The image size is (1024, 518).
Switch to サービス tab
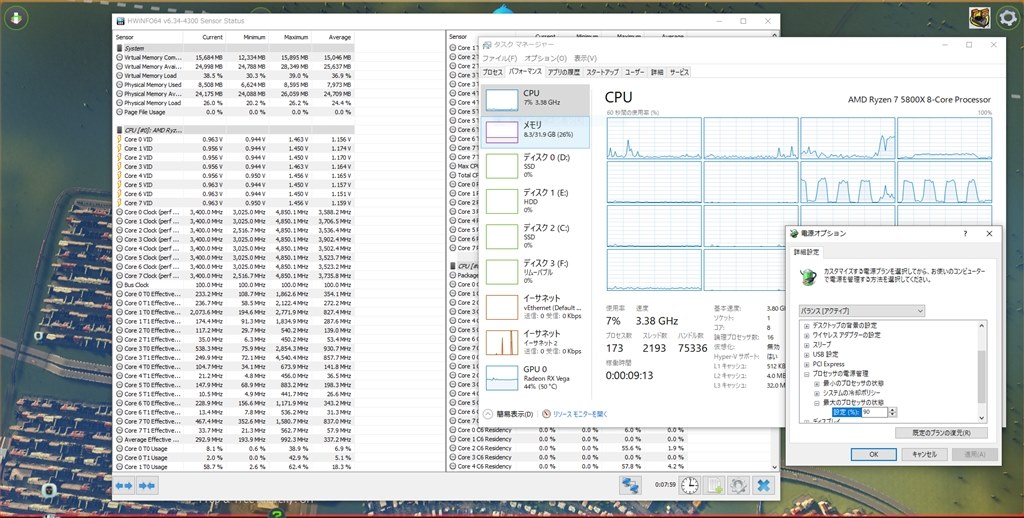[x=679, y=73]
